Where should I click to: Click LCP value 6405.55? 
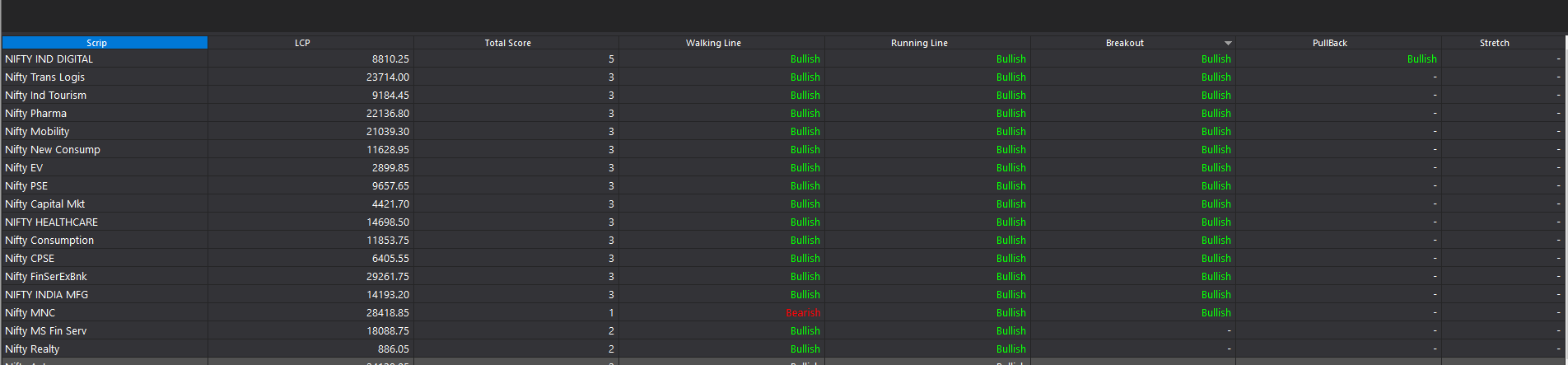(x=390, y=258)
